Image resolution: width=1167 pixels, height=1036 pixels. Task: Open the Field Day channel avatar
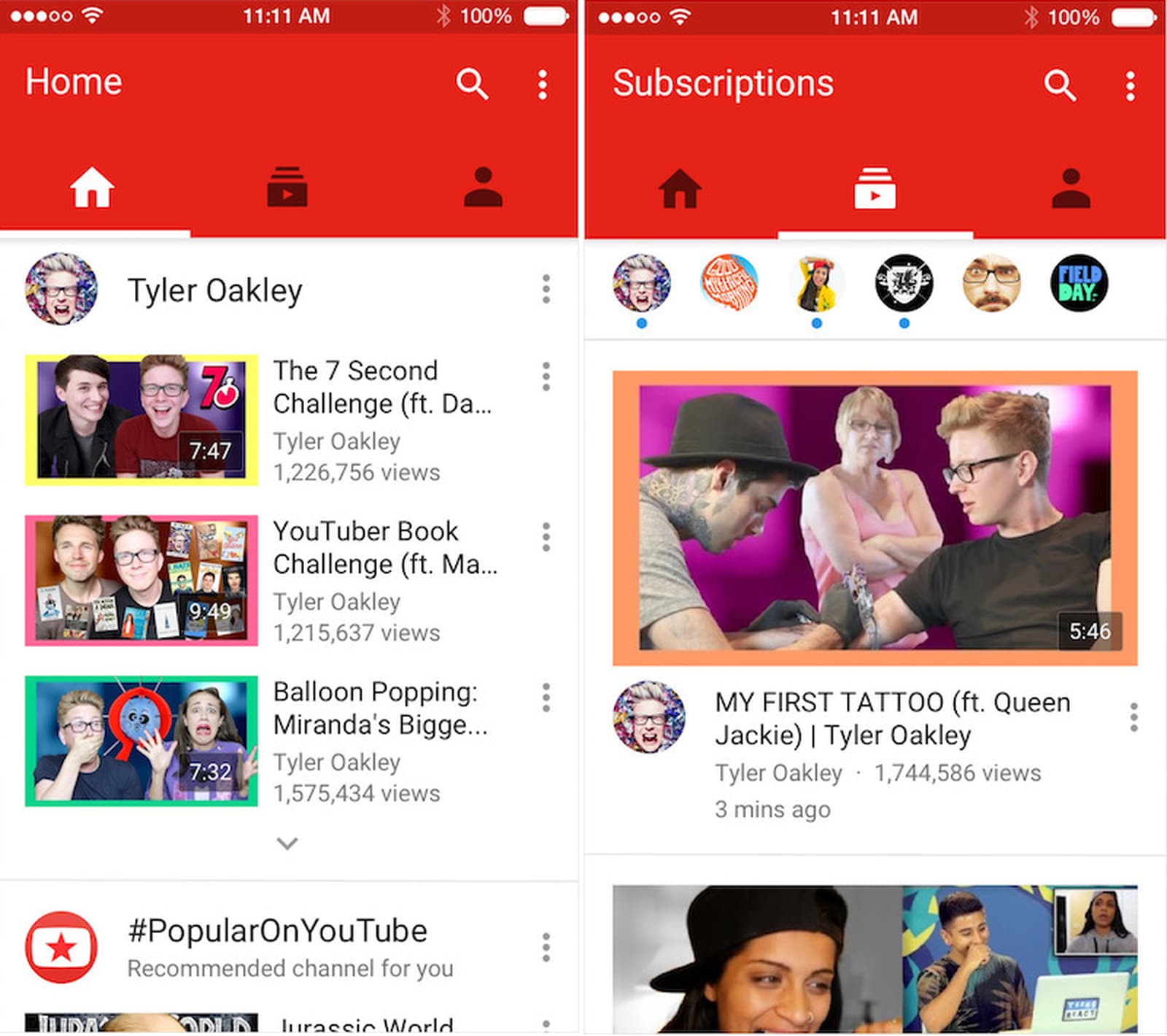point(1079,286)
